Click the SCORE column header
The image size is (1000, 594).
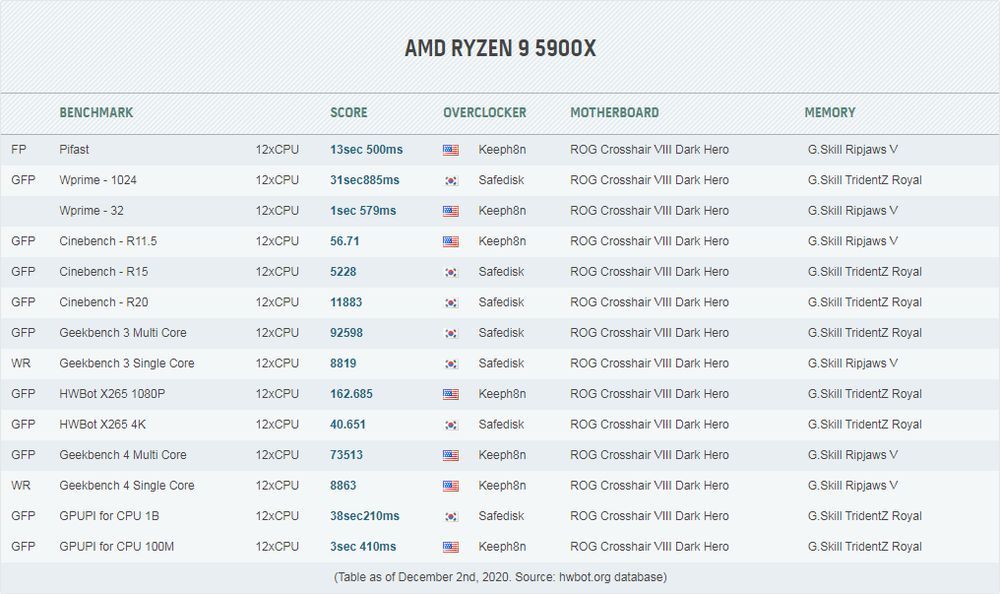(x=348, y=113)
